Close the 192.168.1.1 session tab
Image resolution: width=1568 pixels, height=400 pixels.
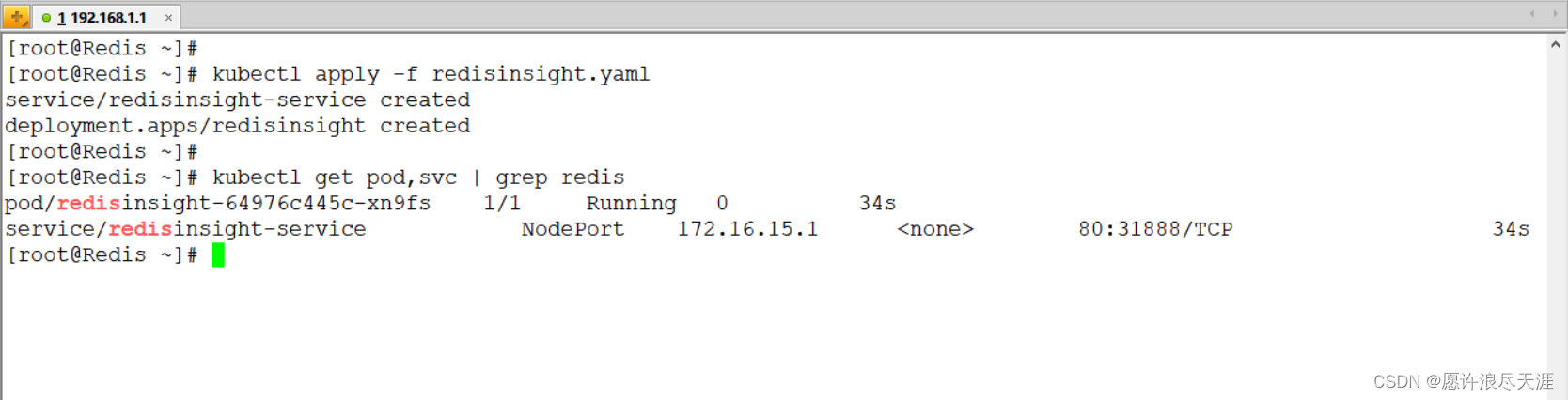point(168,18)
